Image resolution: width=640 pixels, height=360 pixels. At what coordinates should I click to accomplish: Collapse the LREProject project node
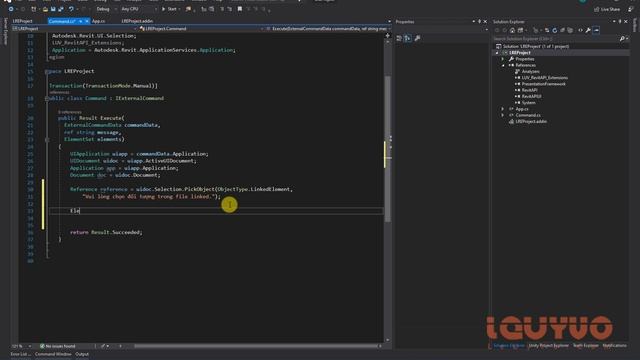click(497, 53)
